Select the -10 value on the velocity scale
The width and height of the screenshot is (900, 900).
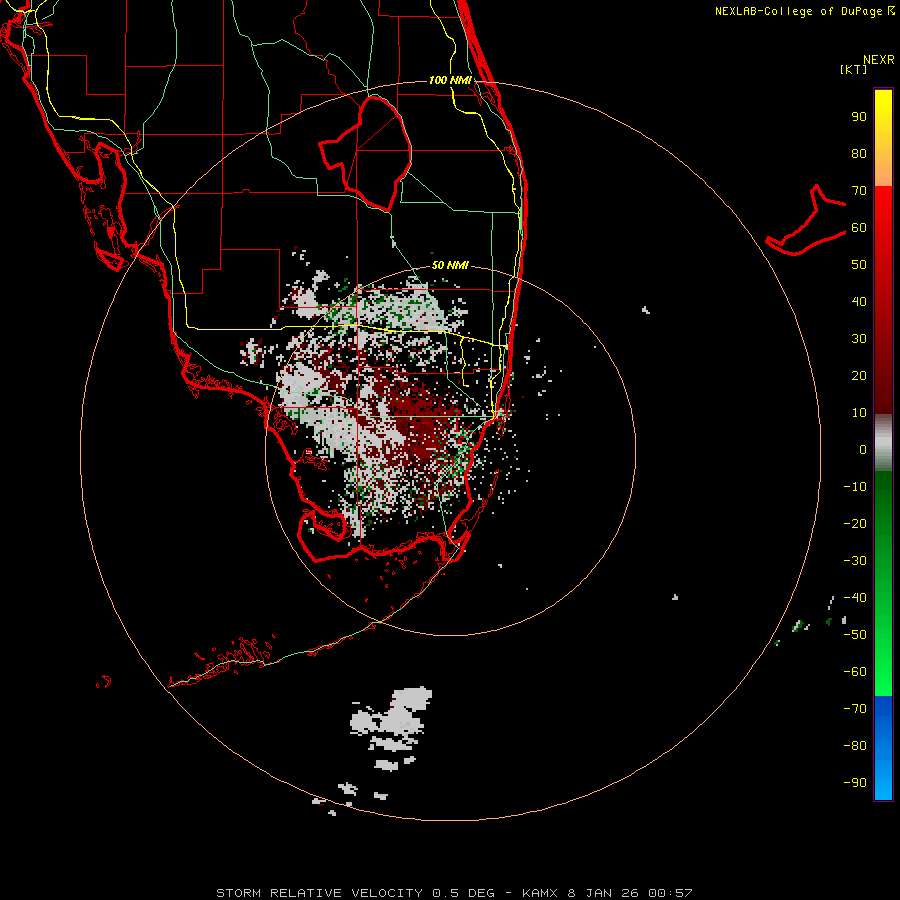[x=855, y=487]
